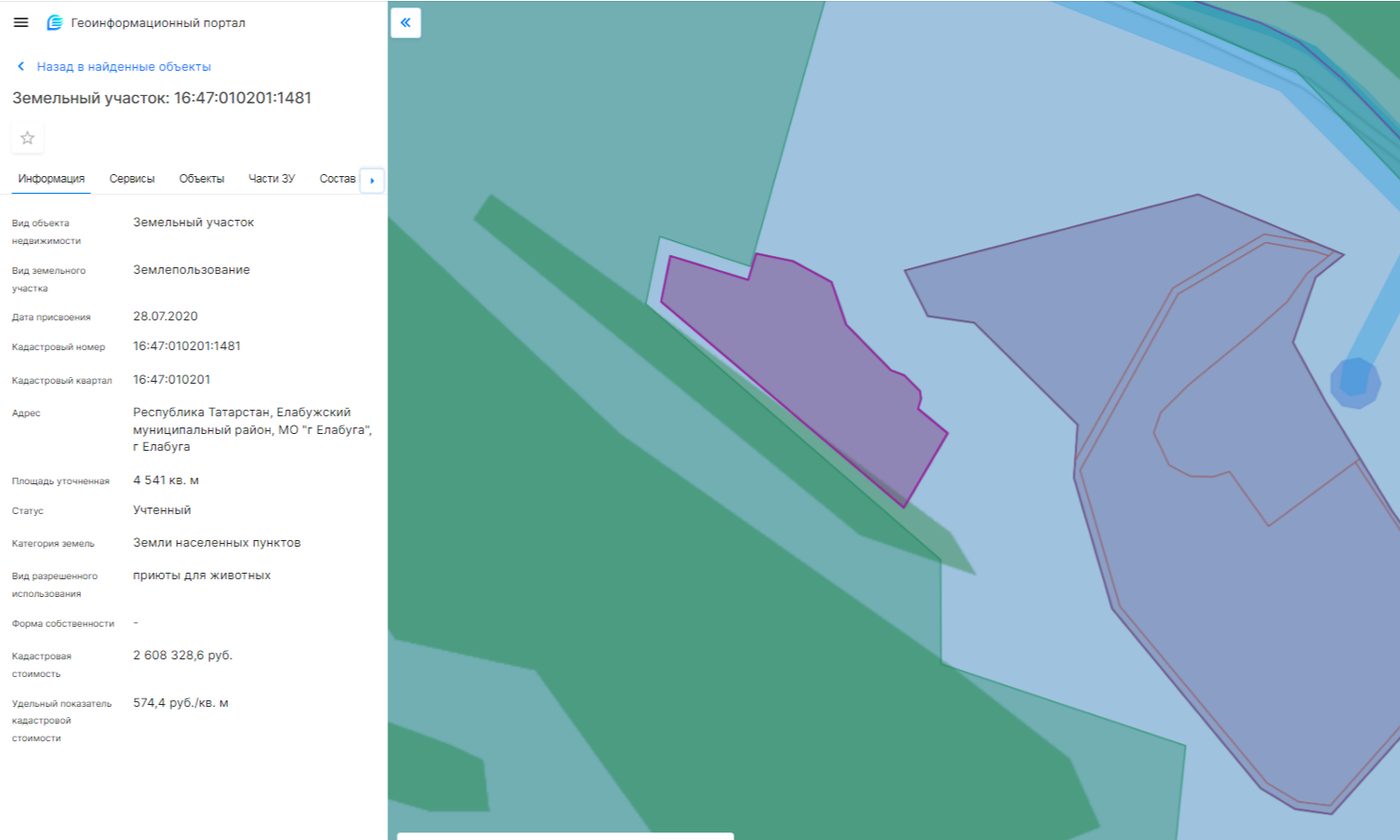Image resolution: width=1400 pixels, height=840 pixels.
Task: Open the Состав tab
Action: [338, 179]
